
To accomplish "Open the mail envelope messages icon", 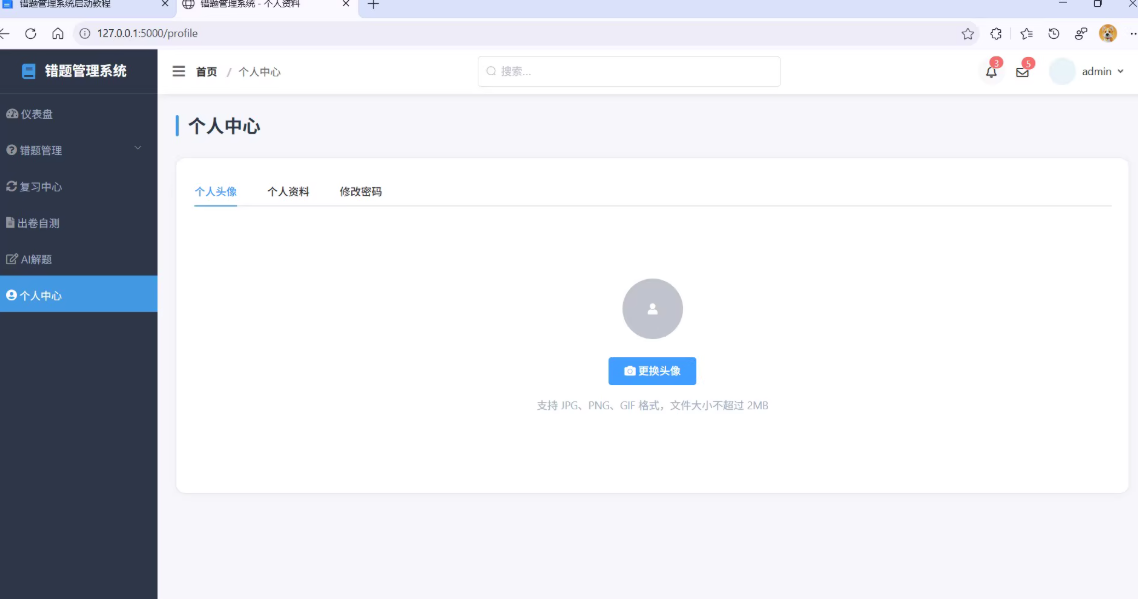I will pos(1022,72).
